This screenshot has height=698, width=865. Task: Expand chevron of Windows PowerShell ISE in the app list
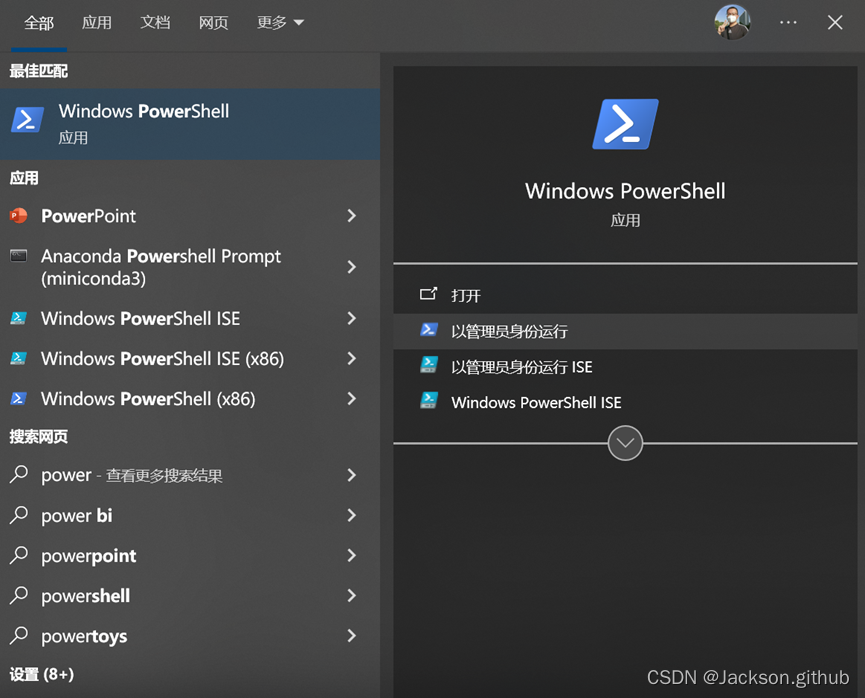(351, 318)
